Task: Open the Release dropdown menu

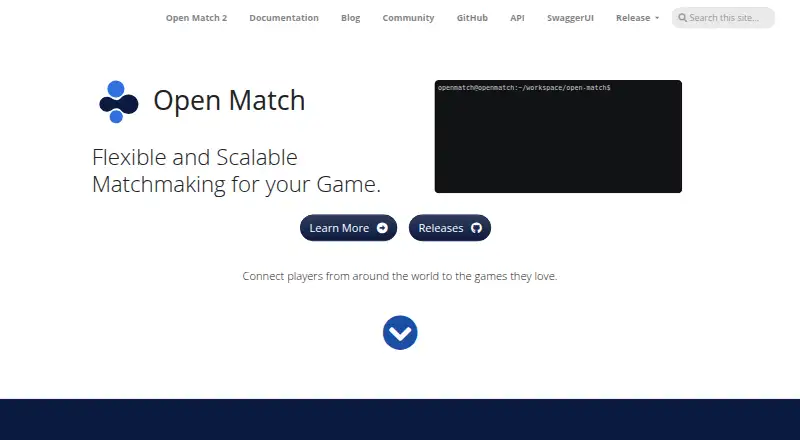Action: (x=637, y=18)
